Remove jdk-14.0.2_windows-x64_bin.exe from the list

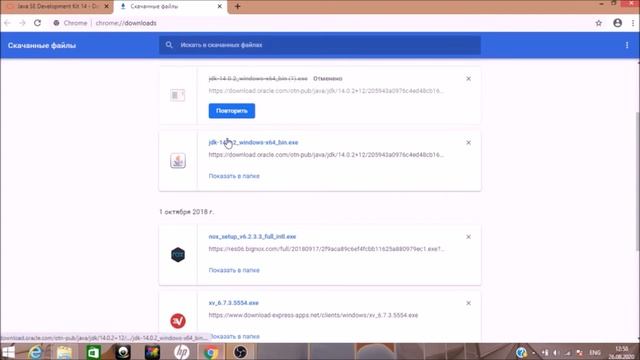pos(469,143)
